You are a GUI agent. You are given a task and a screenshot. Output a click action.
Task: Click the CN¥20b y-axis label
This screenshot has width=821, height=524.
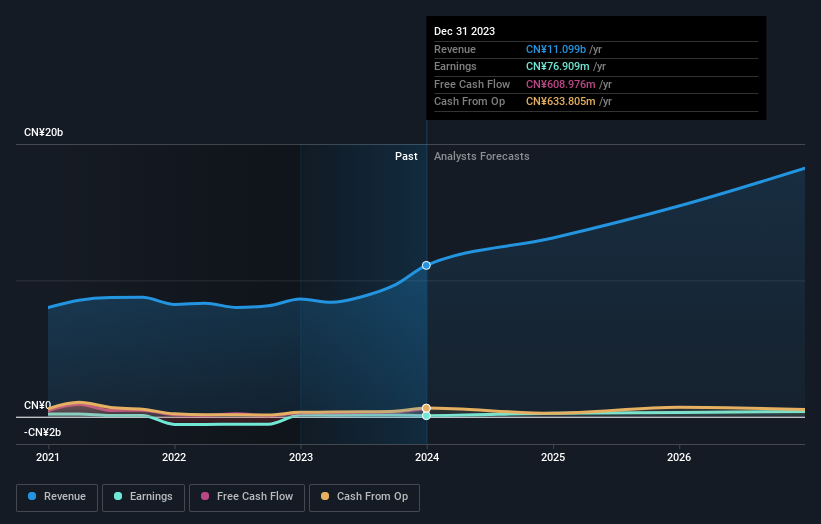pos(43,132)
